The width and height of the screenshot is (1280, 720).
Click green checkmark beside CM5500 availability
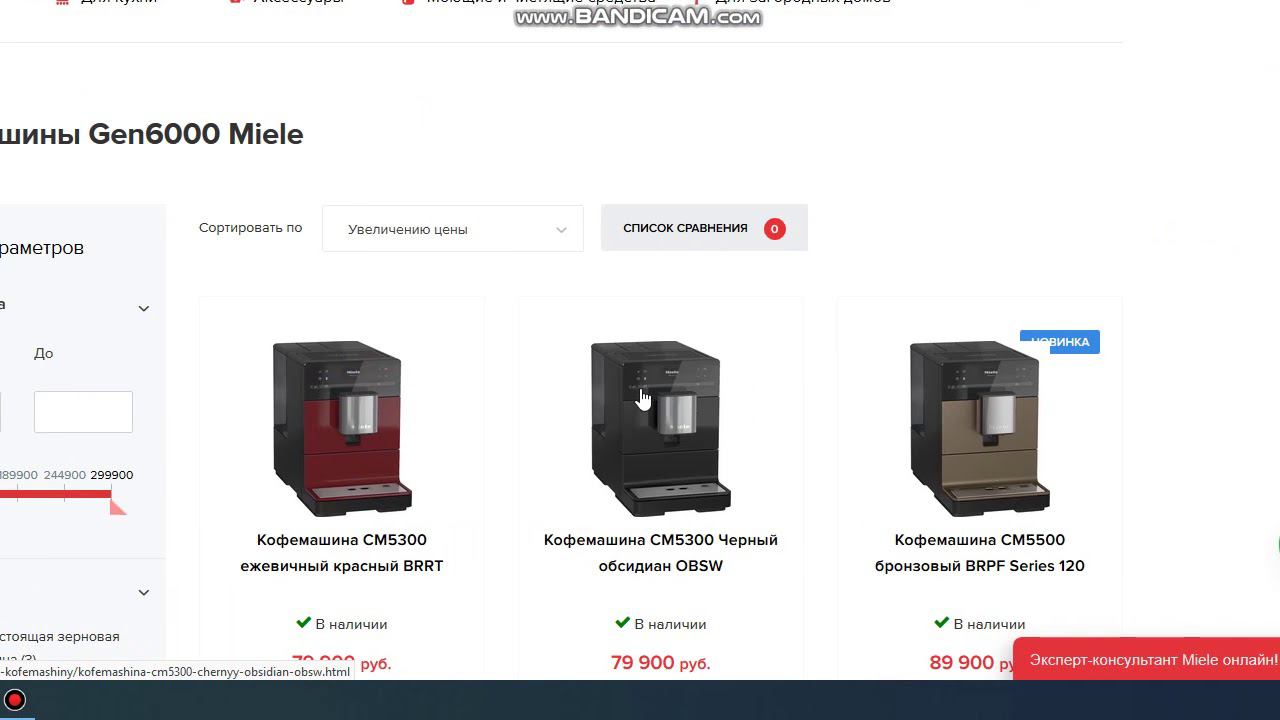pyautogui.click(x=941, y=623)
